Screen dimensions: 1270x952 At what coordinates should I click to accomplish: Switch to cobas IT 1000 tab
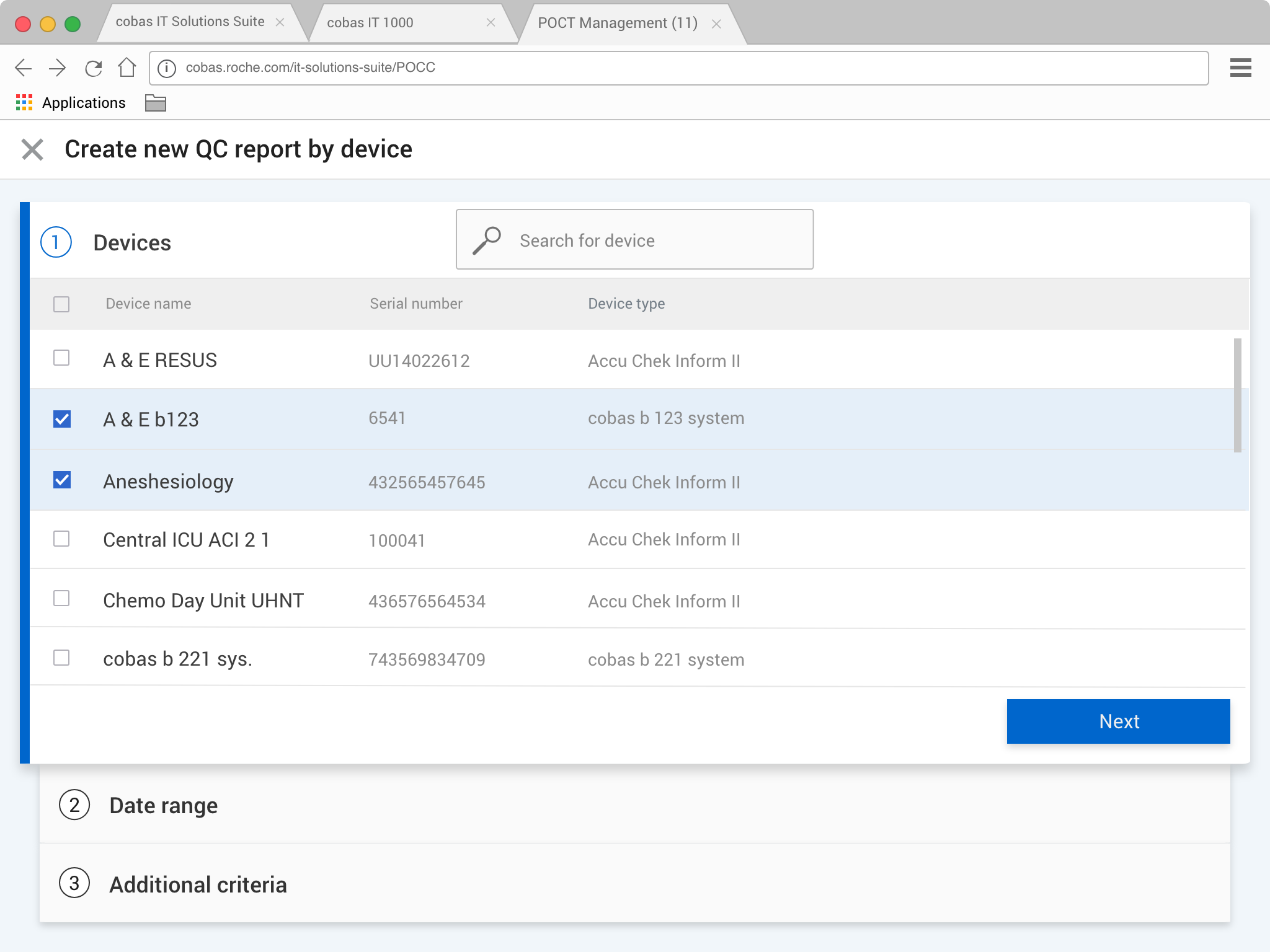tap(370, 23)
